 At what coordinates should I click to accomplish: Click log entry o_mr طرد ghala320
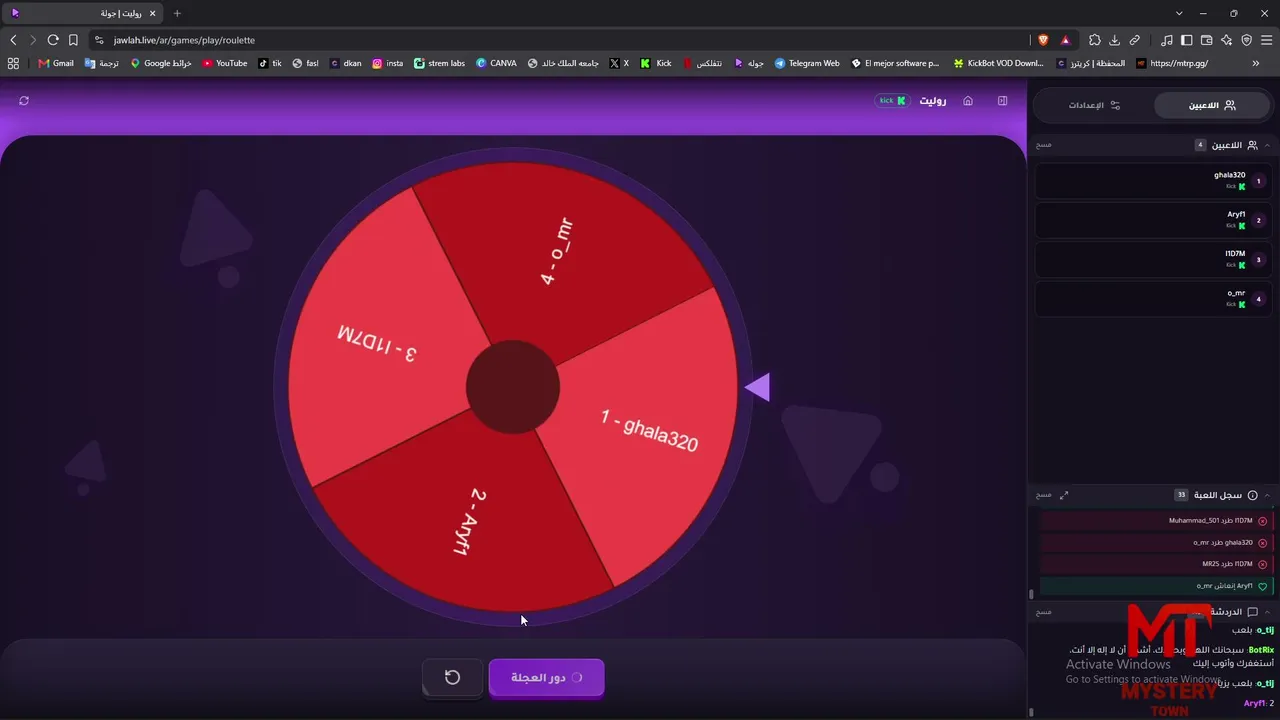pyautogui.click(x=1156, y=543)
